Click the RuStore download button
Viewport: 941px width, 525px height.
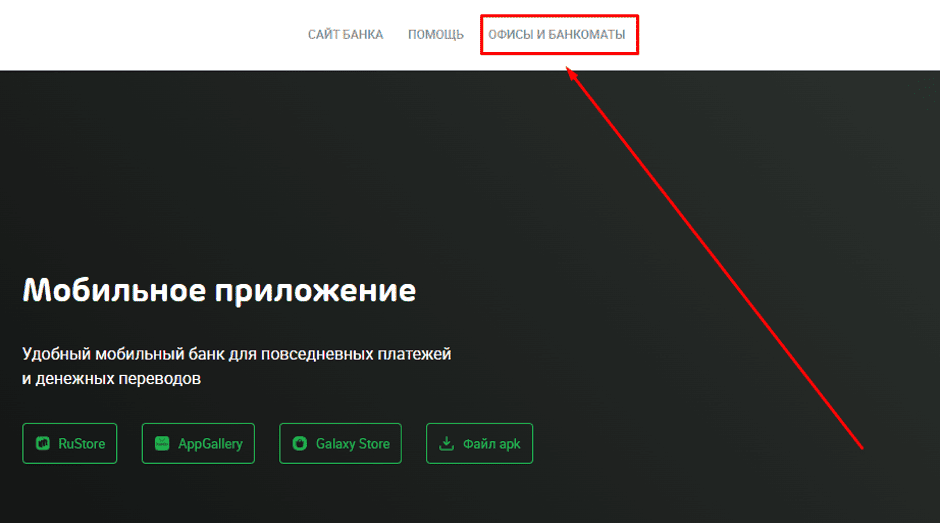point(70,443)
